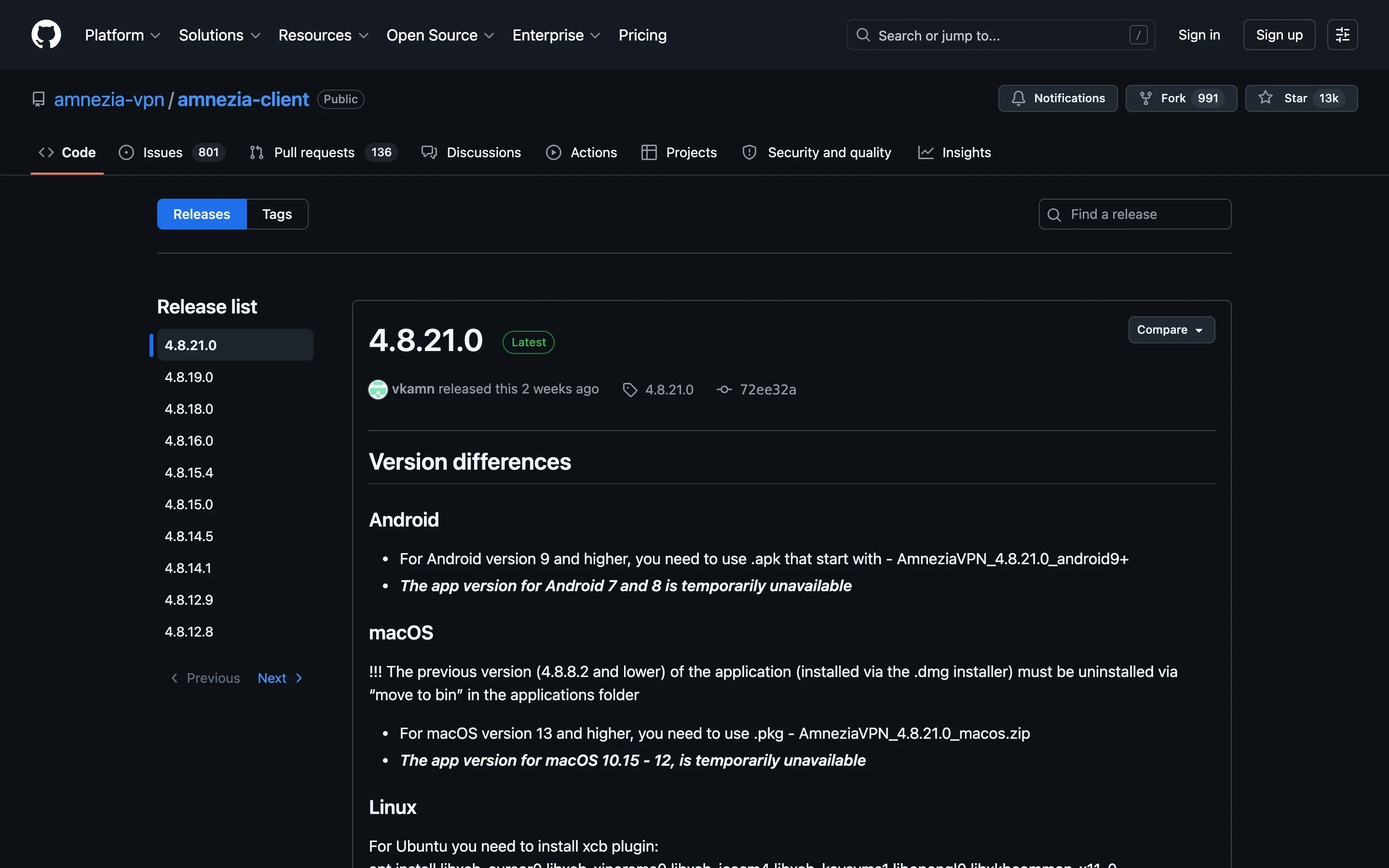The image size is (1389, 868).
Task: Expand the Enterprise menu
Action: (x=556, y=35)
